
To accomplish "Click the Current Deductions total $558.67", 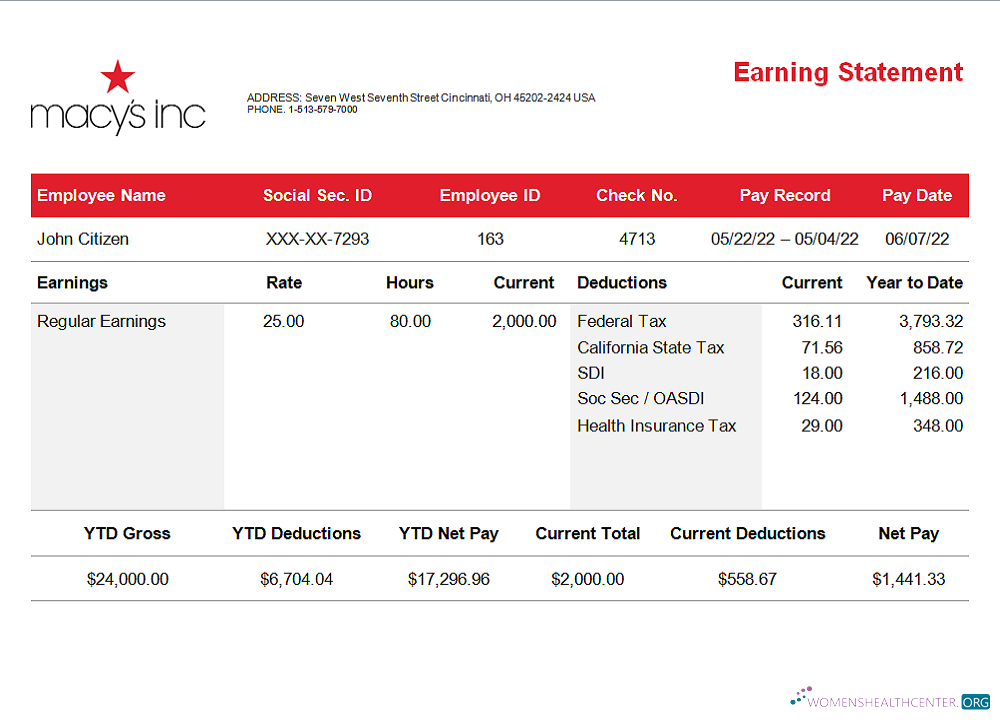I will pyautogui.click(x=747, y=579).
